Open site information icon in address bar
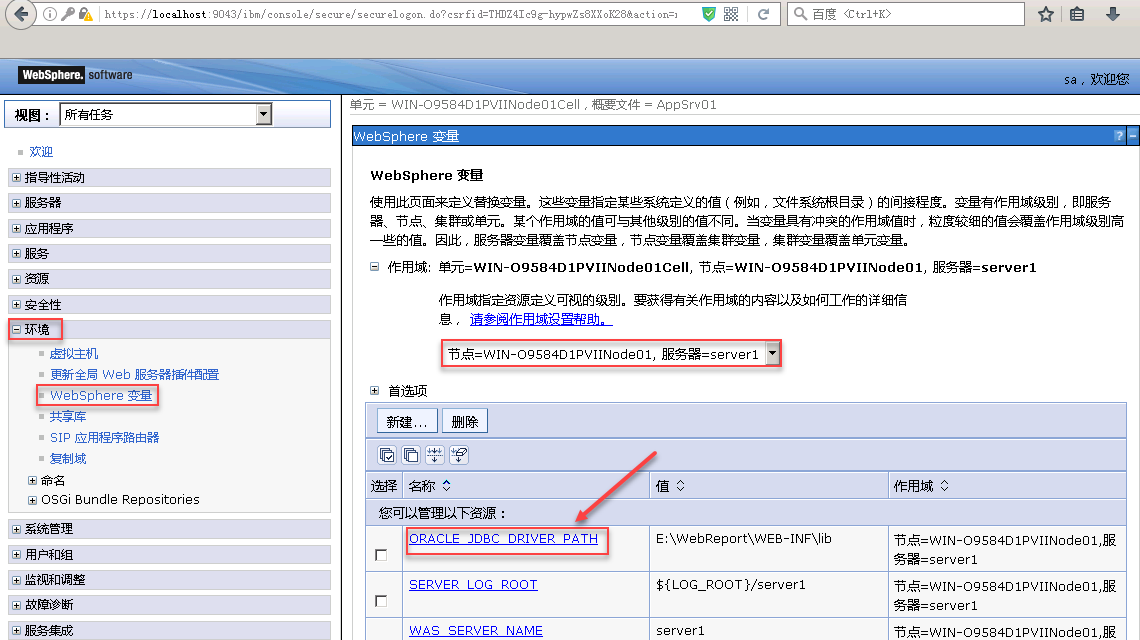 tap(49, 14)
